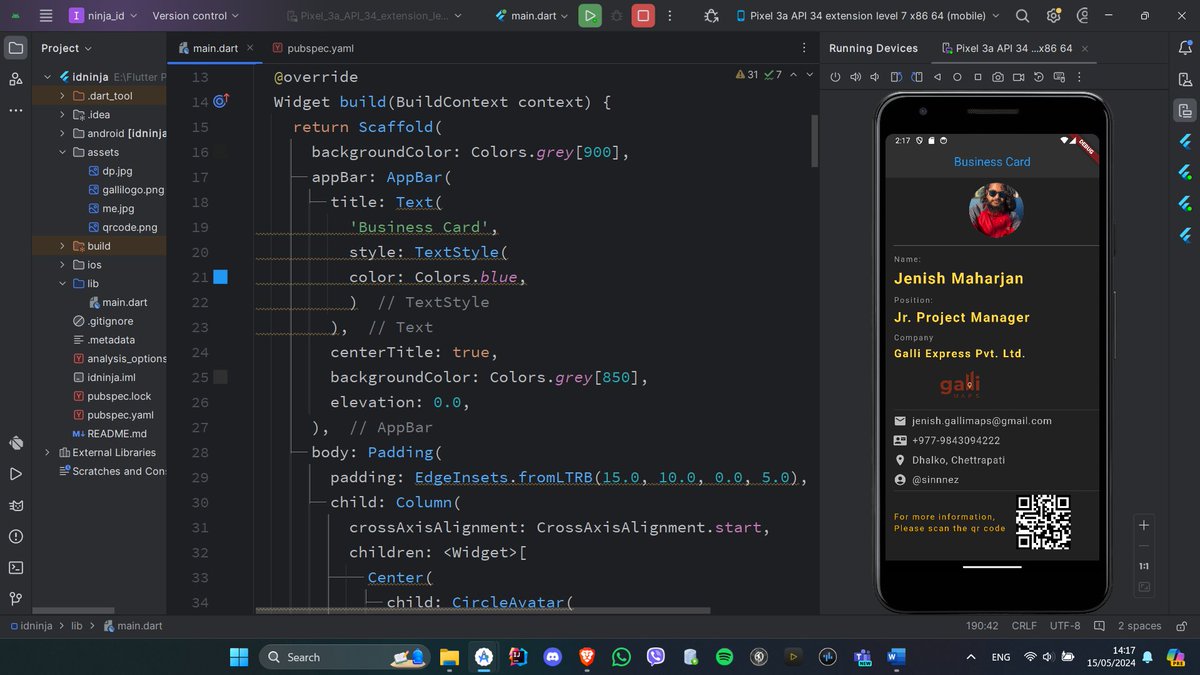Viewport: 1200px width, 675px height.
Task: Select galliogo.png file in assets
Action: (125, 190)
